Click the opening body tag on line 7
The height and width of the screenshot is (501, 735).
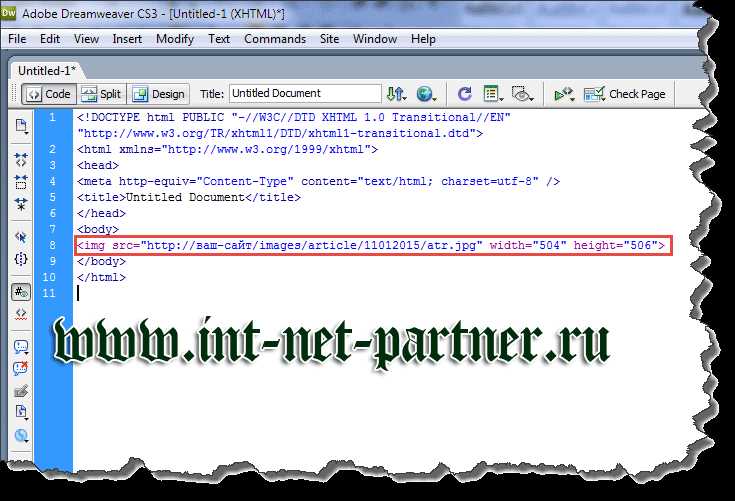[x=98, y=229]
